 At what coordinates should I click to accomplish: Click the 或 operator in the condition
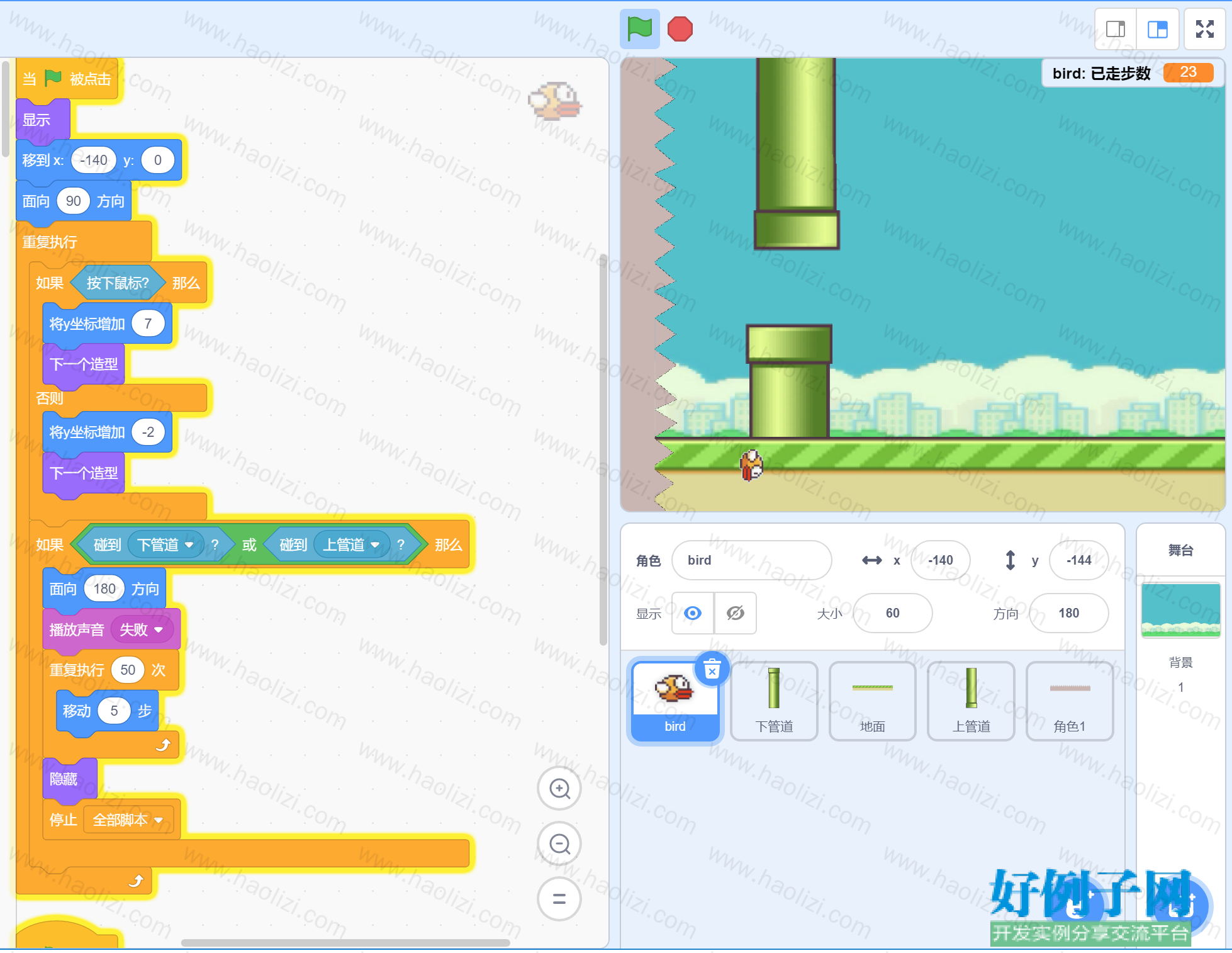249,544
